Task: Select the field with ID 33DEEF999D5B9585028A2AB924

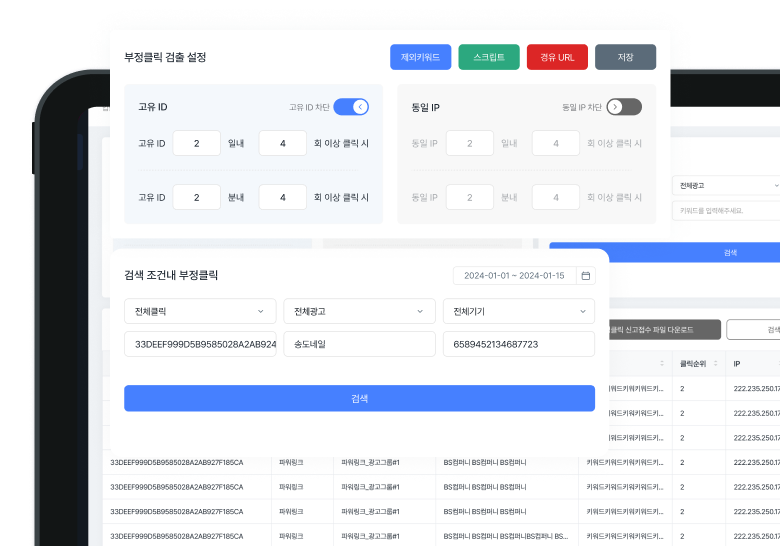Action: [200, 344]
